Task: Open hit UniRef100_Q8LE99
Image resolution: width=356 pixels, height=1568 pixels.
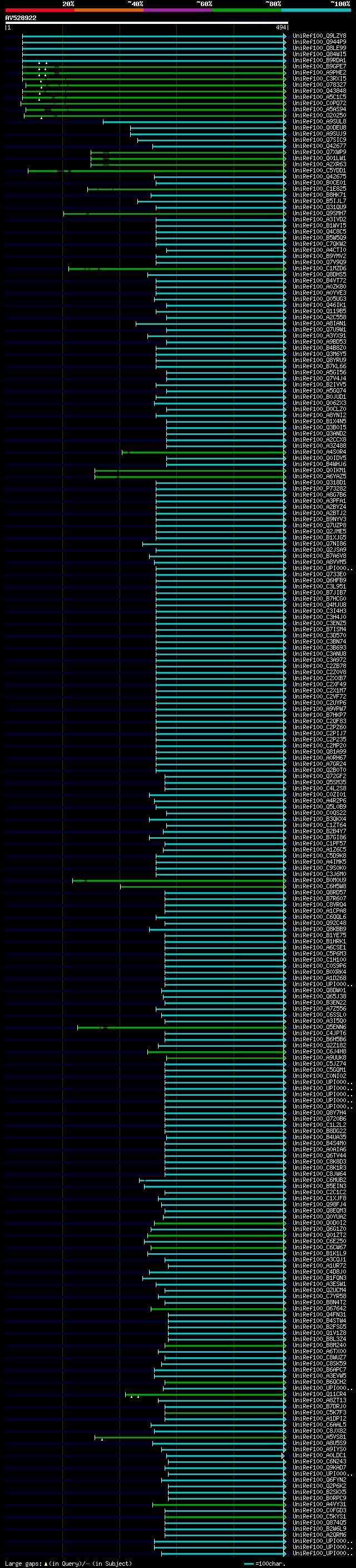Action: pyautogui.click(x=319, y=48)
